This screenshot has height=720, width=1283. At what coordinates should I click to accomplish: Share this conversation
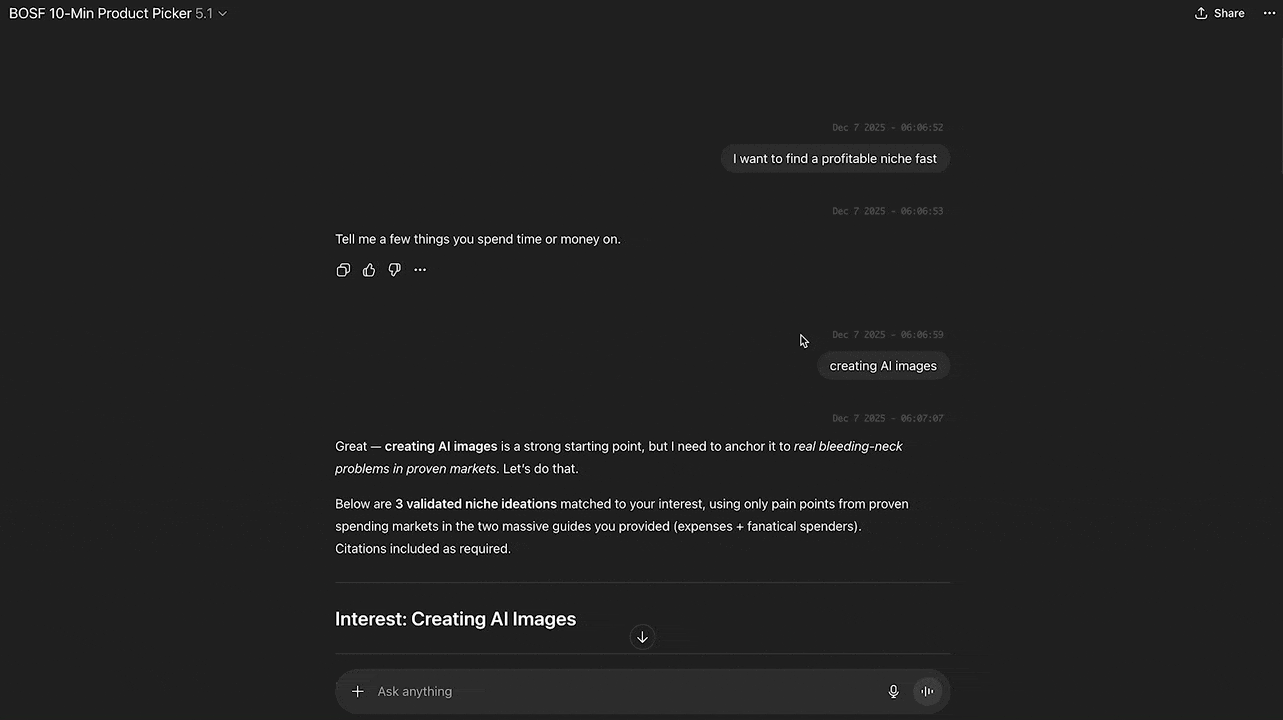(x=1219, y=13)
